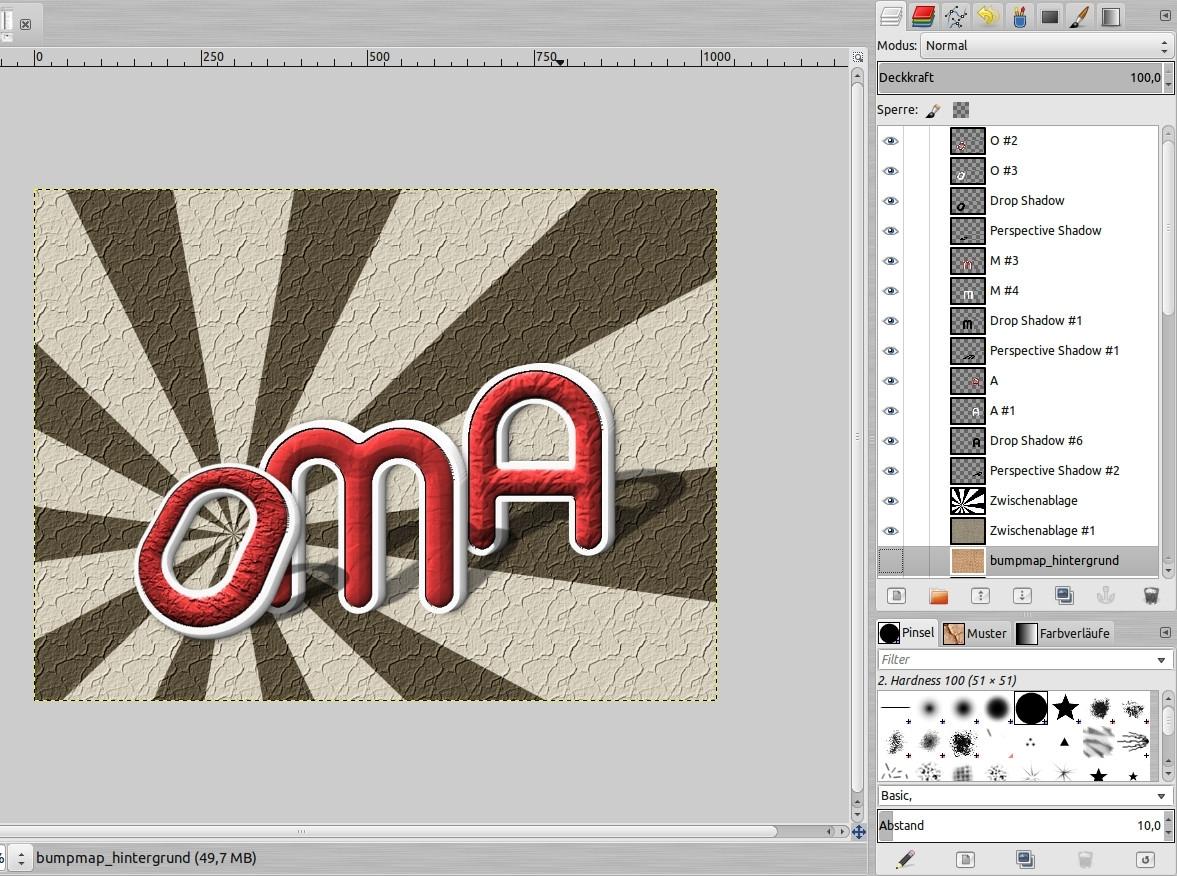Toggle the lock pixels brush icon
Screen dimensions: 1177x876
point(933,110)
